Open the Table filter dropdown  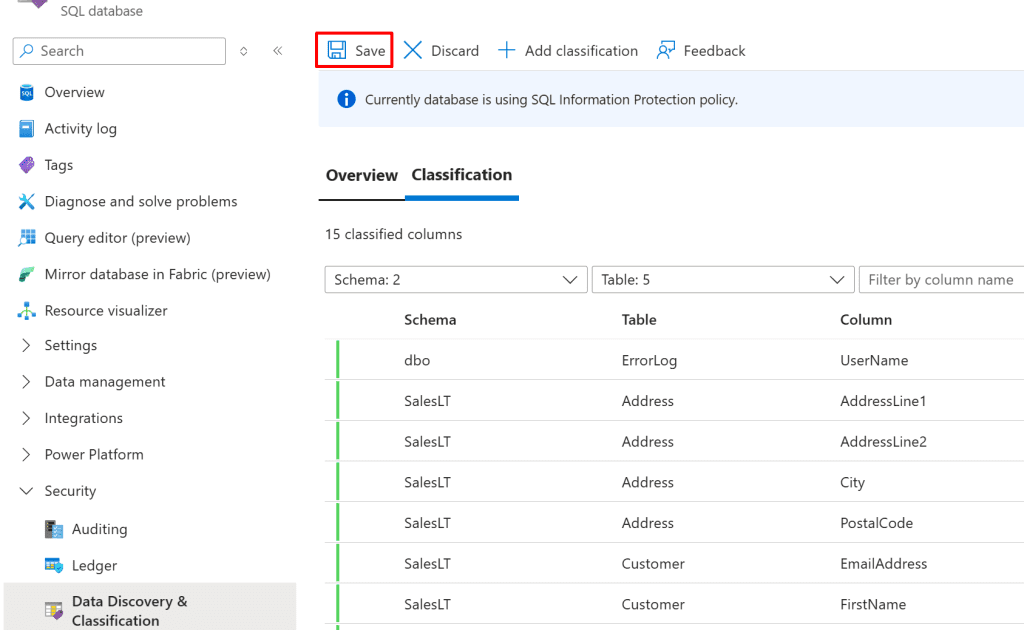tap(722, 280)
